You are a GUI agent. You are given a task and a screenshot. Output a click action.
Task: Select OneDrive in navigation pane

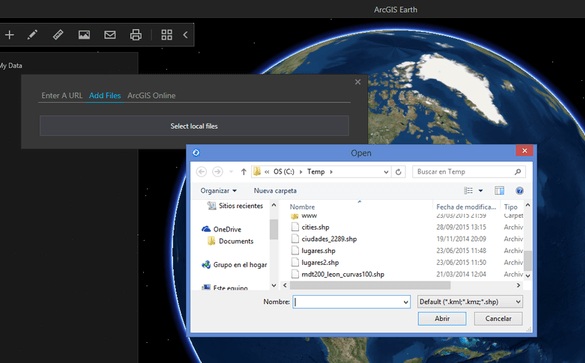pyautogui.click(x=221, y=229)
